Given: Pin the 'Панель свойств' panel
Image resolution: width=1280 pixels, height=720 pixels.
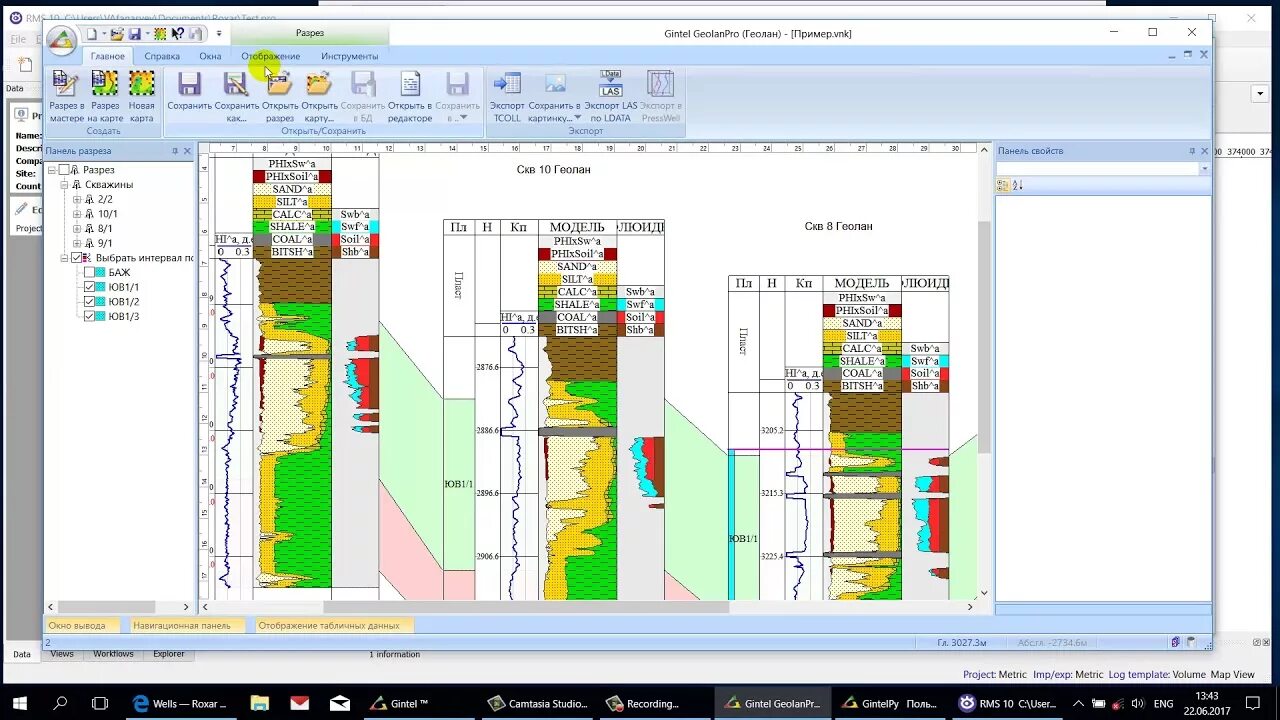Looking at the screenshot, I should point(1192,151).
